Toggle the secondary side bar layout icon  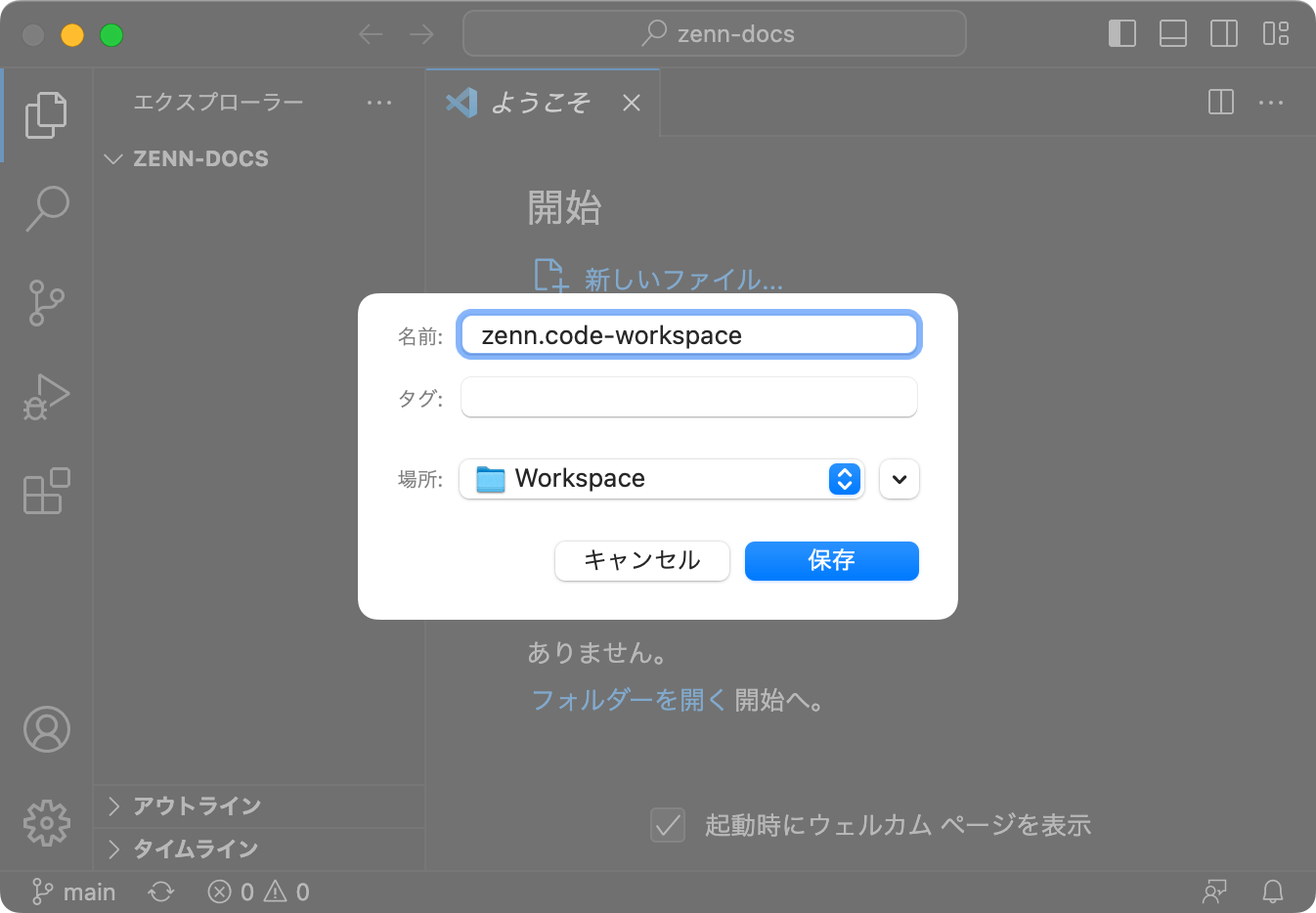[1223, 34]
